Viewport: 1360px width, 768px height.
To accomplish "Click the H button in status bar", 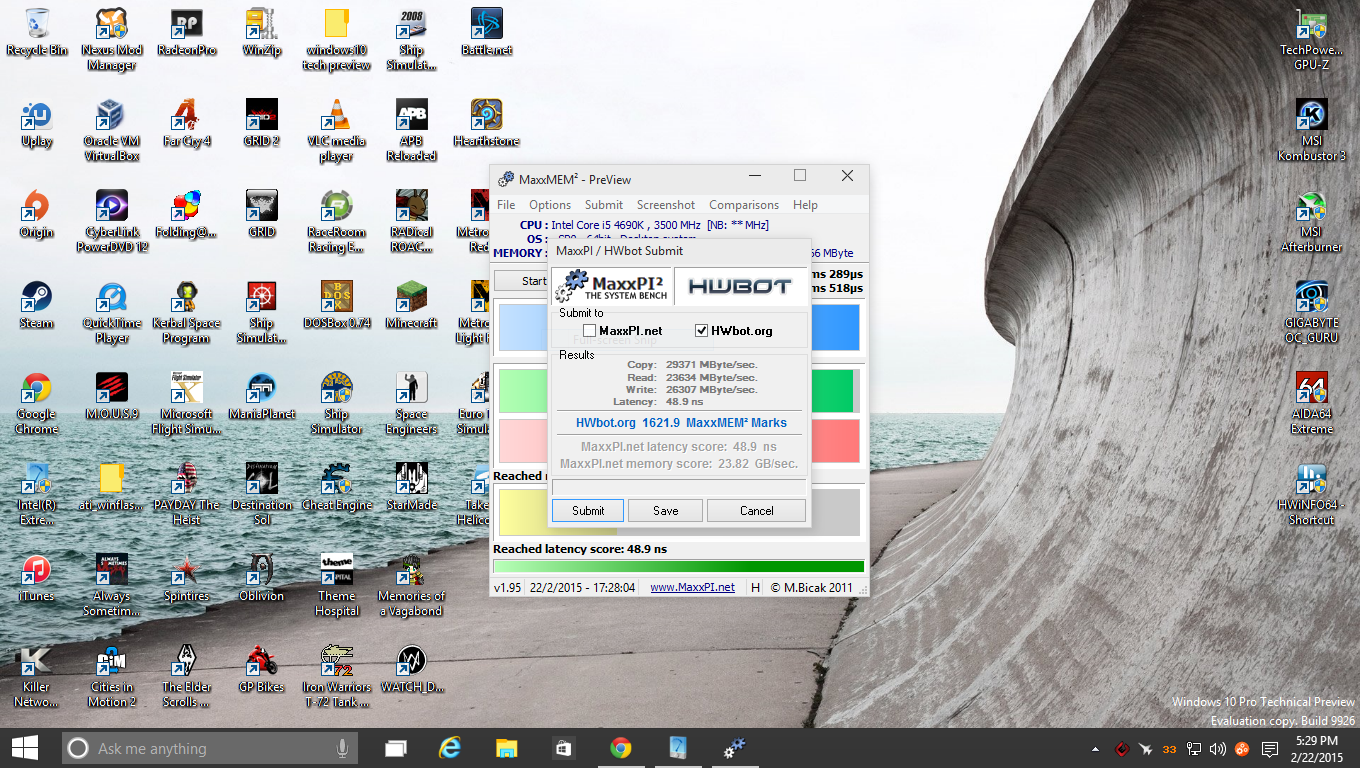I will click(755, 588).
